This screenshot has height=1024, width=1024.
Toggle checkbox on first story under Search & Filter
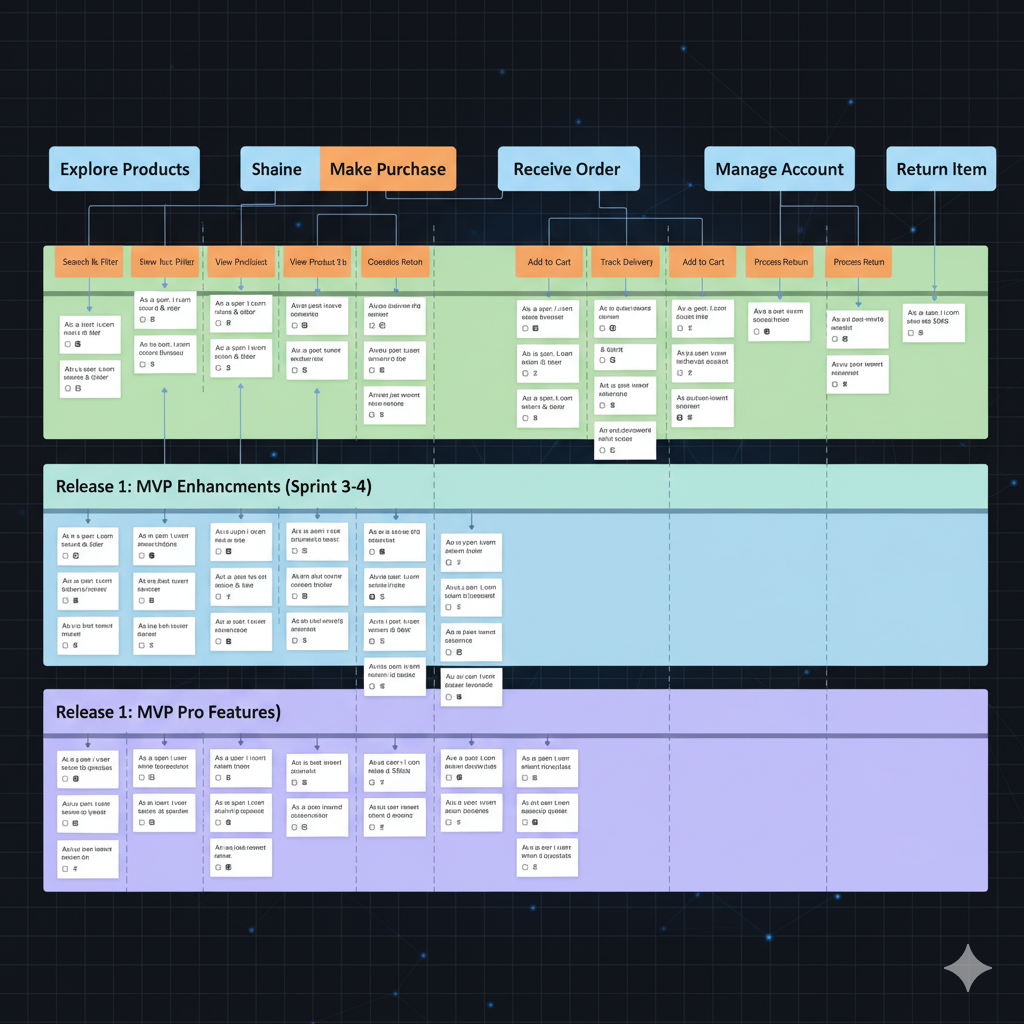pyautogui.click(x=67, y=343)
